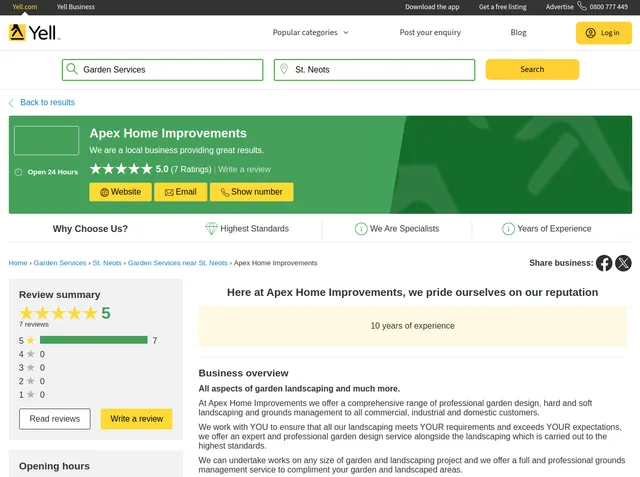This screenshot has width=640, height=477.
Task: Click the 2 star rating row
Action: [x=32, y=381]
